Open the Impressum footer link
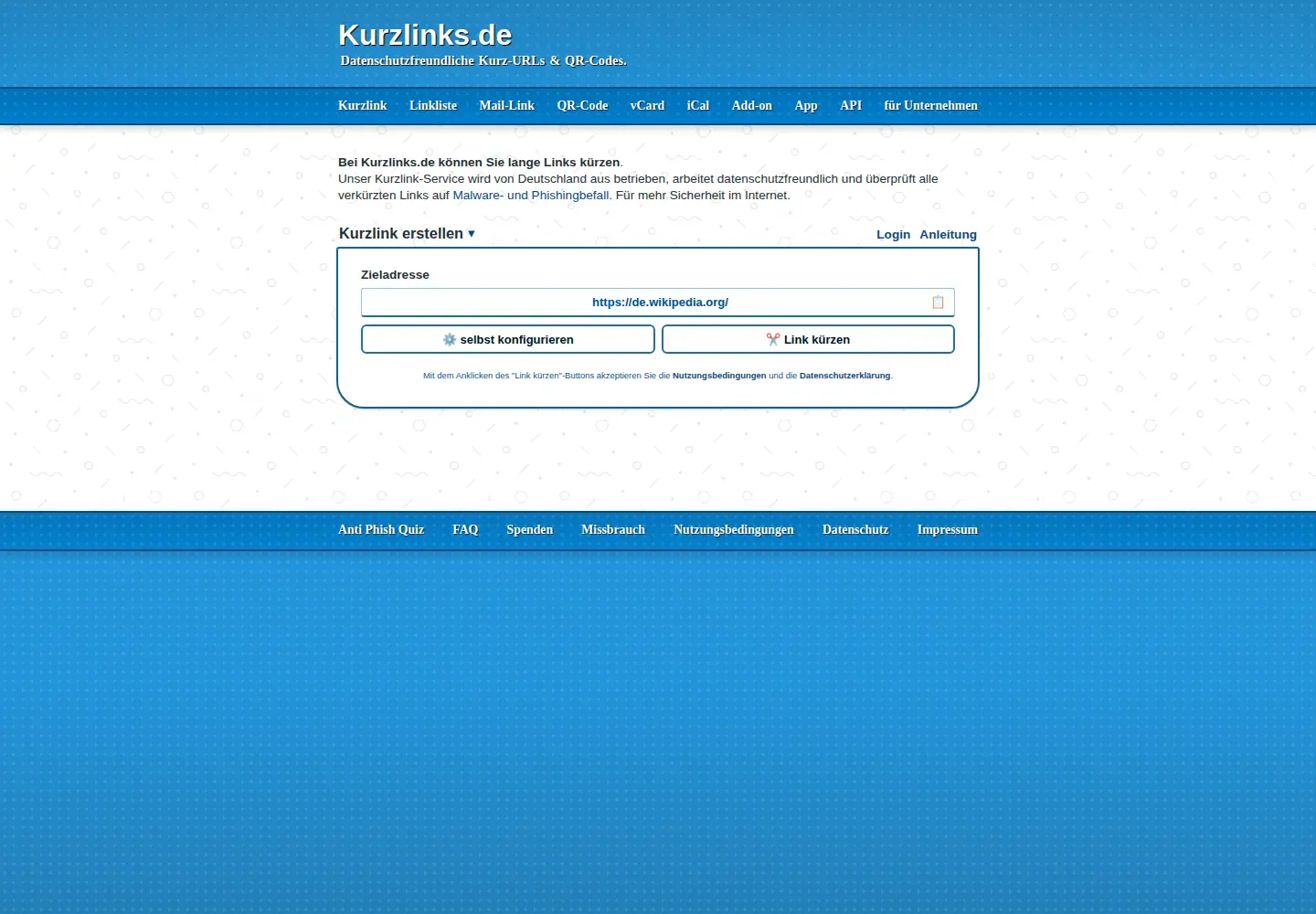 (948, 530)
